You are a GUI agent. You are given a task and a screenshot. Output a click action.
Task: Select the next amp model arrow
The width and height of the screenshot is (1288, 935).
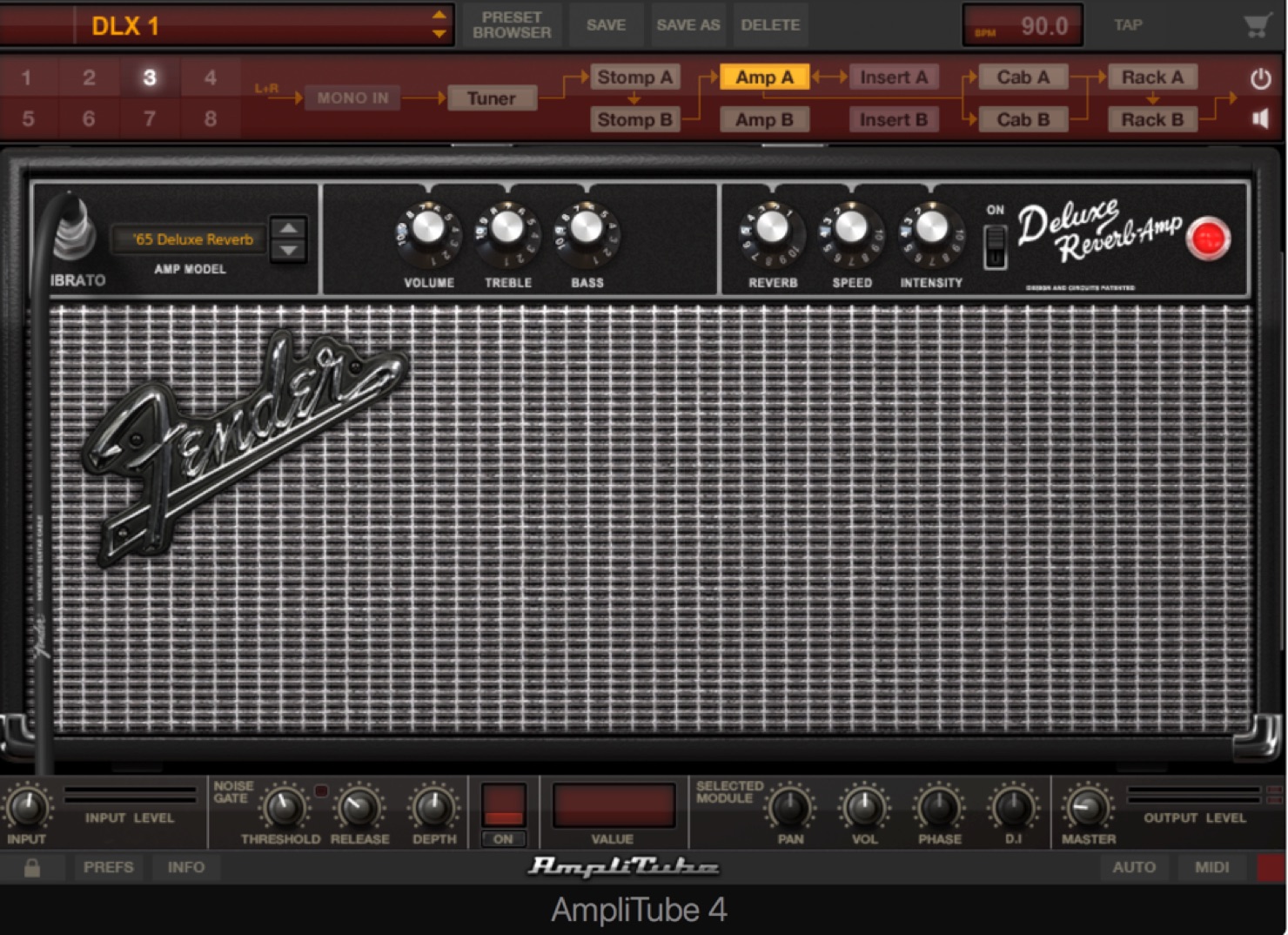point(289,251)
